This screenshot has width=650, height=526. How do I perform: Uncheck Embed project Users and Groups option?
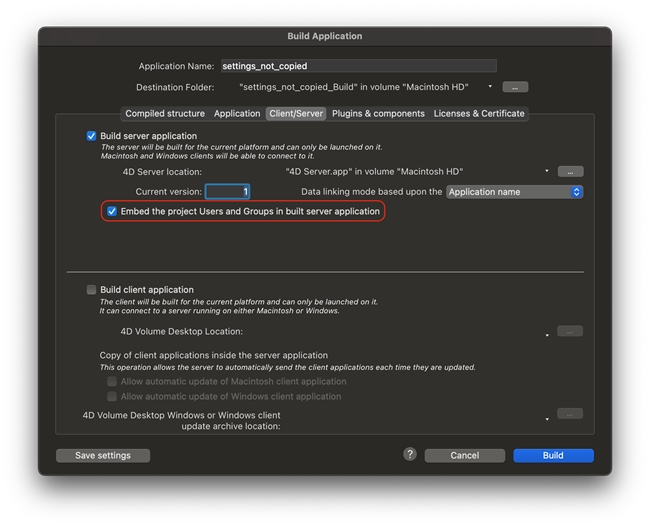tap(112, 211)
